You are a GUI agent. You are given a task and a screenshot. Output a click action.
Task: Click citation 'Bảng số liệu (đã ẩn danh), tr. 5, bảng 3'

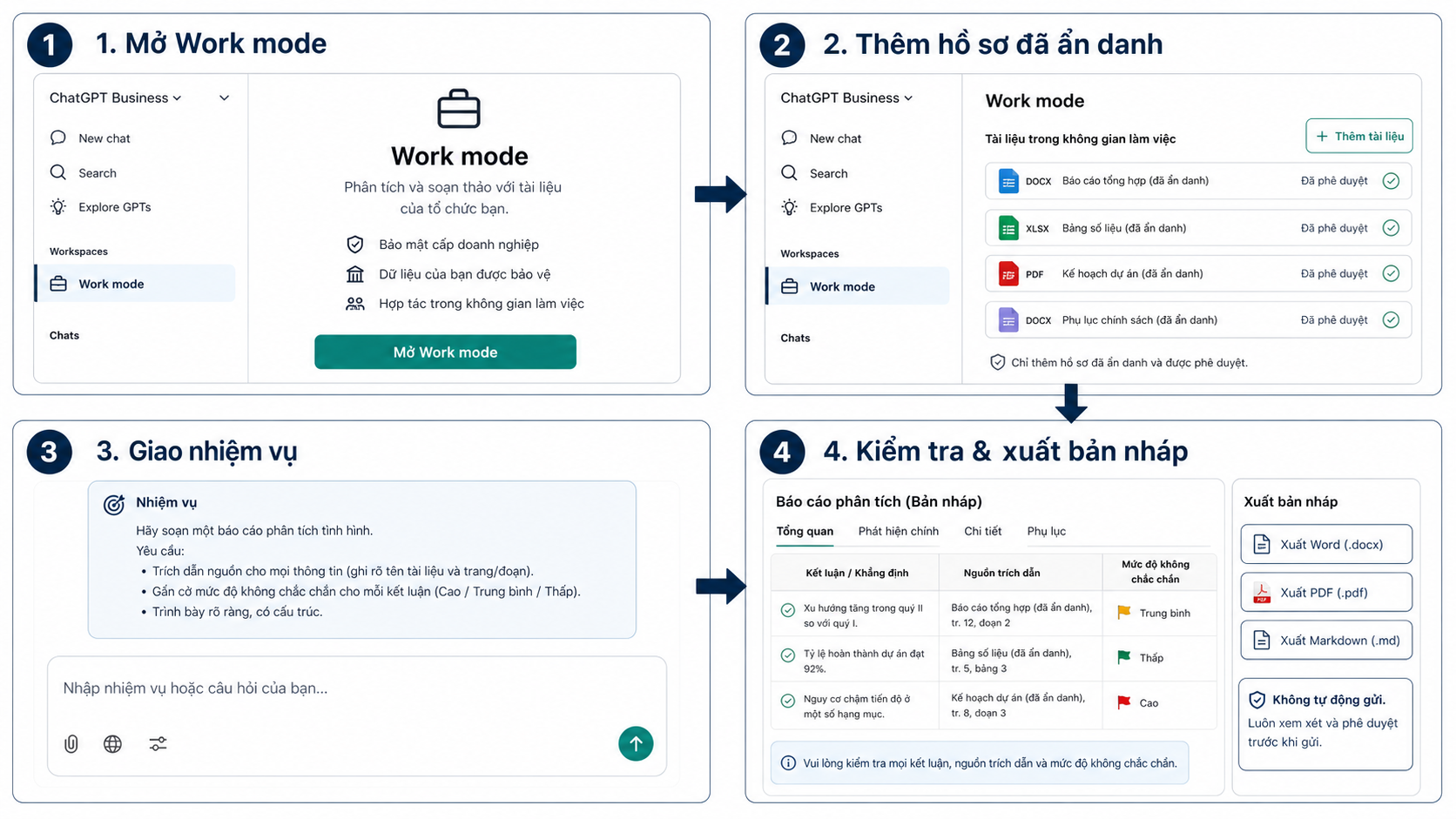click(1011, 661)
